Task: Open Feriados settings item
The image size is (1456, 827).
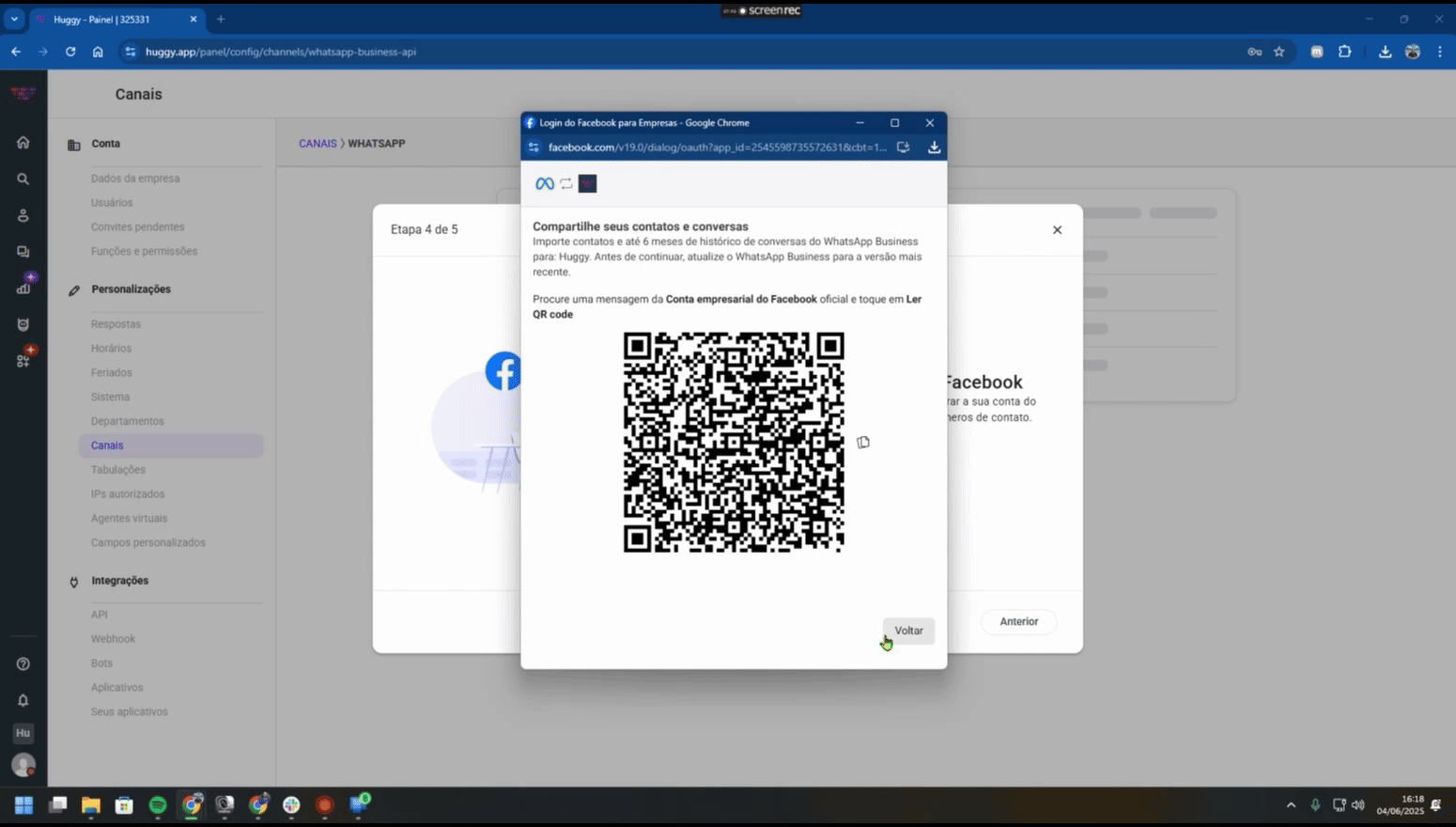Action: [111, 373]
